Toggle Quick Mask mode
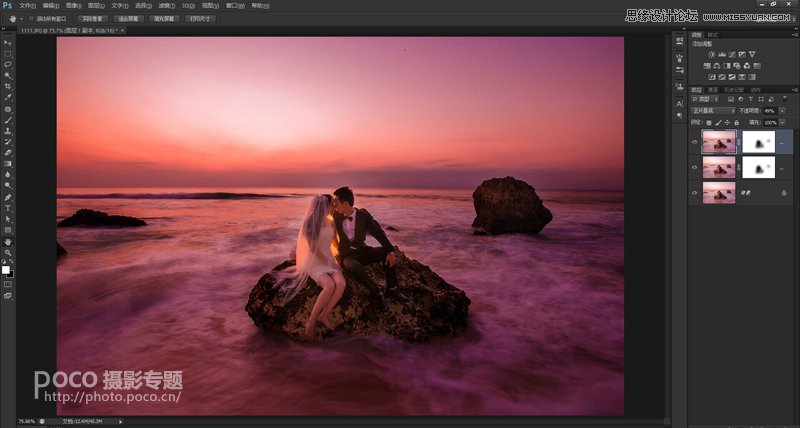 [8, 284]
